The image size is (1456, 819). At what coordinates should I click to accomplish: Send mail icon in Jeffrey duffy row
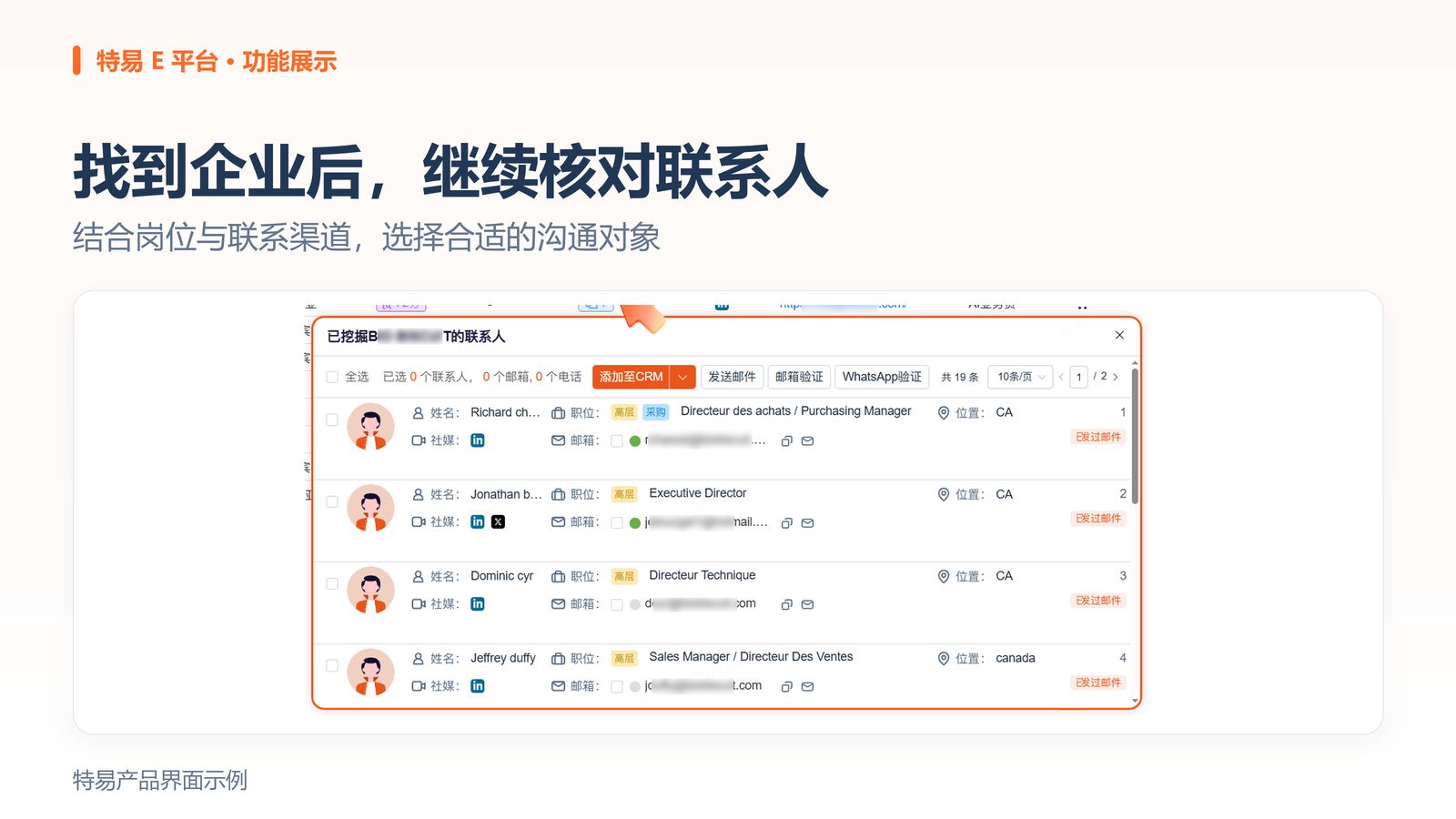pyautogui.click(x=807, y=687)
